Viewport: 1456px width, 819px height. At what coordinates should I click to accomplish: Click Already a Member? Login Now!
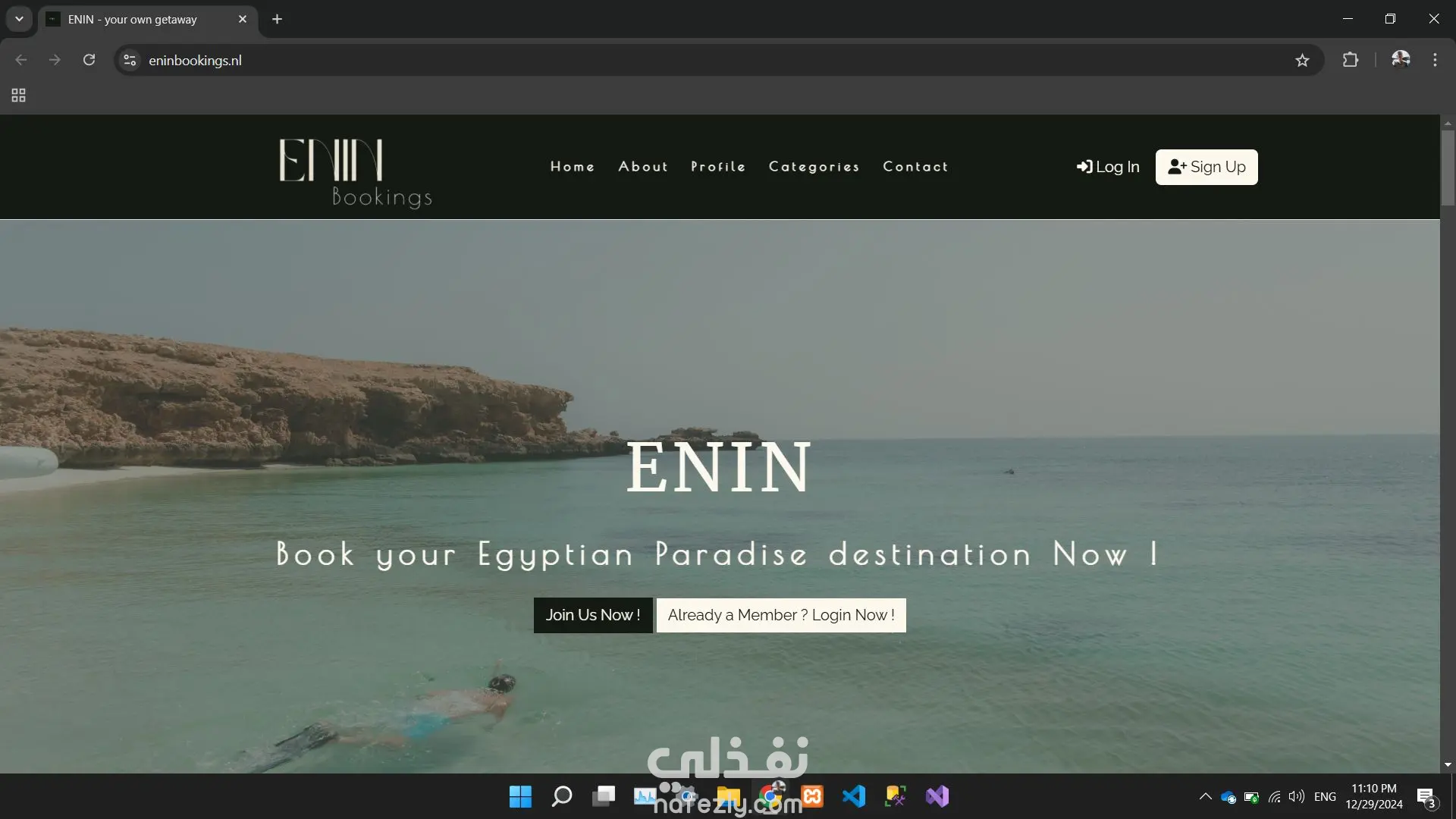[x=781, y=615]
